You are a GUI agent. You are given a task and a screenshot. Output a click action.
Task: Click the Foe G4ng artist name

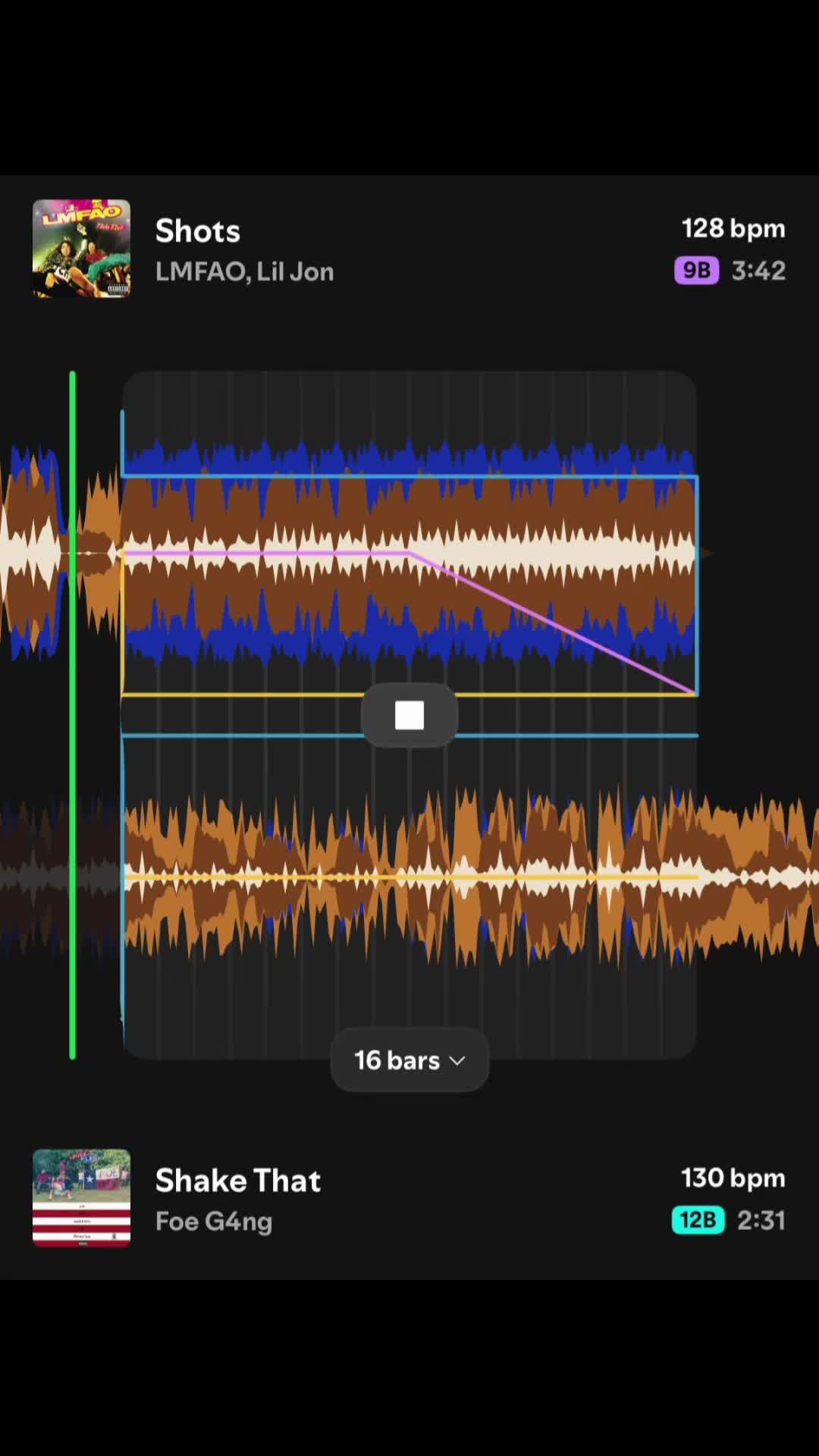[x=214, y=1222]
